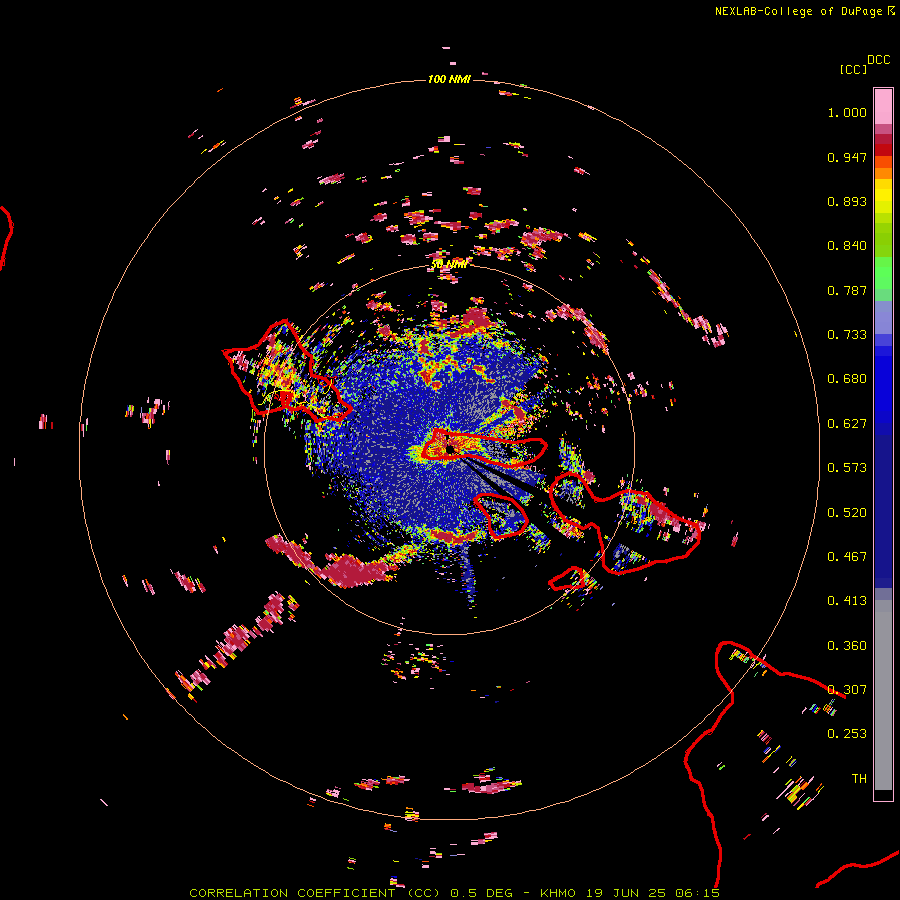Click the 0.893 scale value
The image size is (900, 900).
(847, 201)
